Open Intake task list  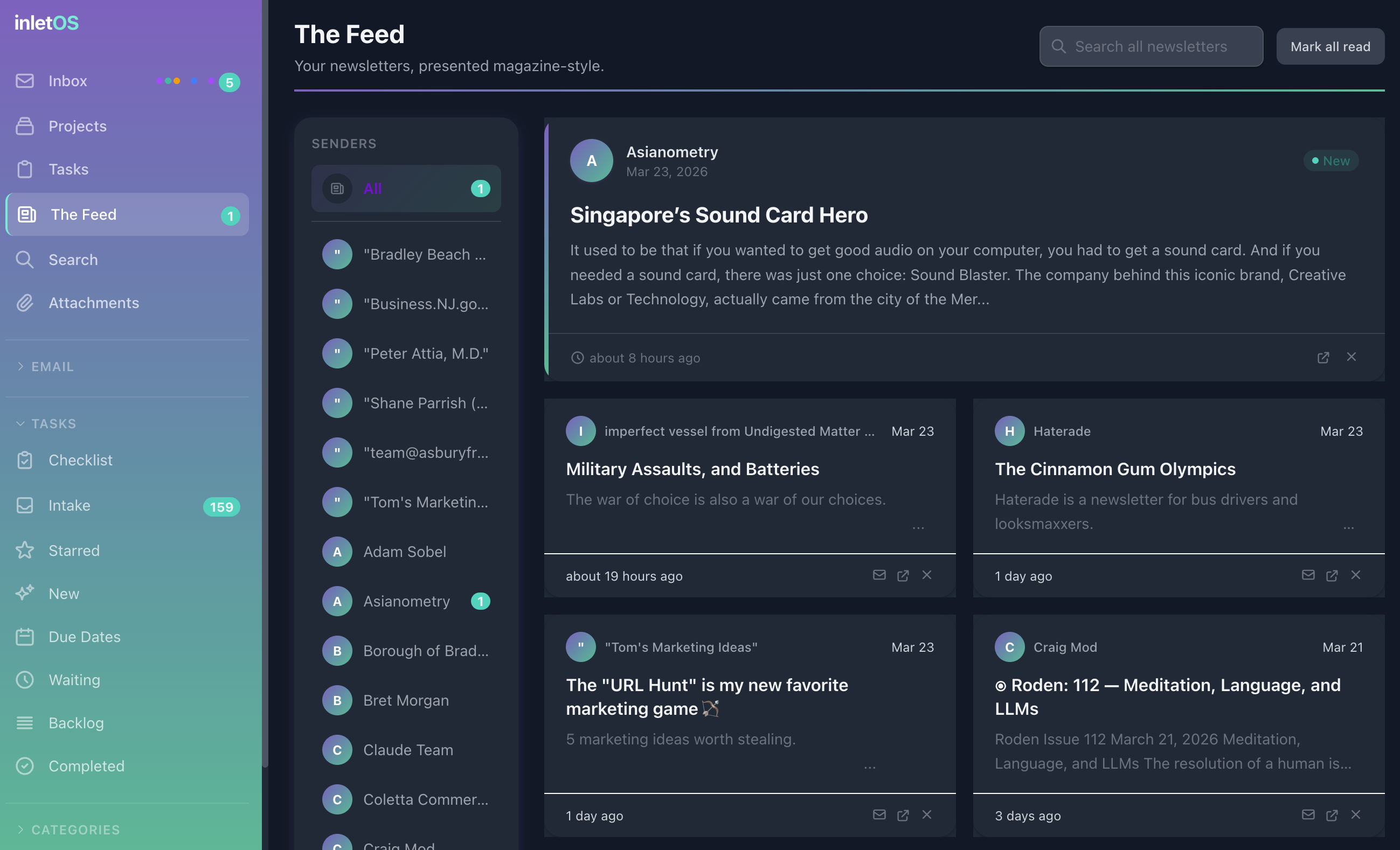(x=70, y=505)
